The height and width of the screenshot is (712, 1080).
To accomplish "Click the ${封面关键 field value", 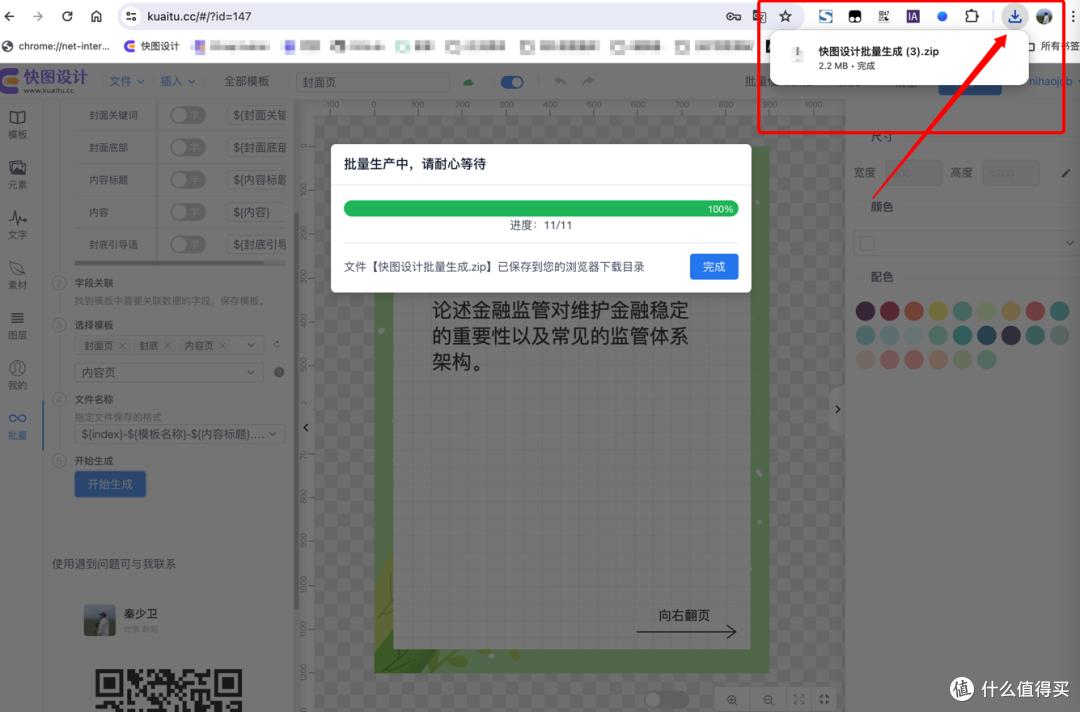I will (x=257, y=115).
